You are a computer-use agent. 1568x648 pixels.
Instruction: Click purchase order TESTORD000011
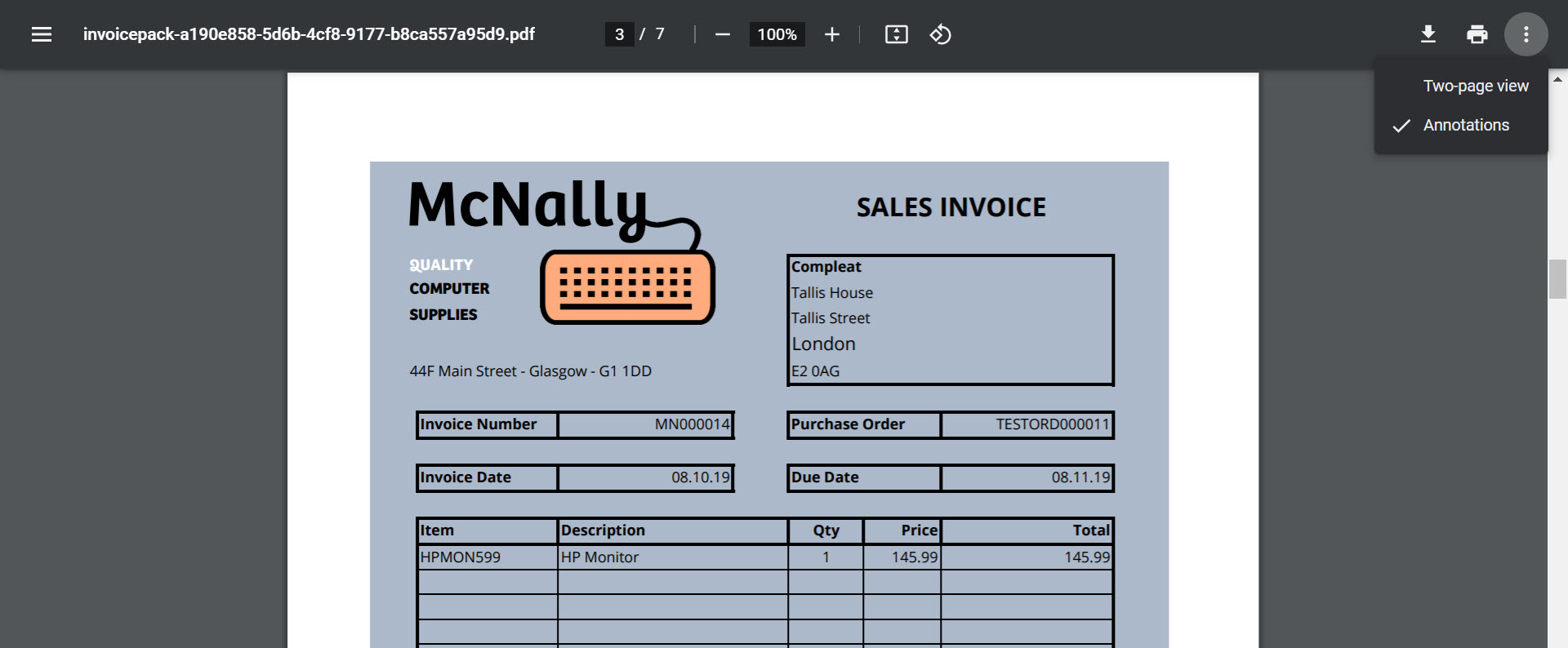point(1052,424)
